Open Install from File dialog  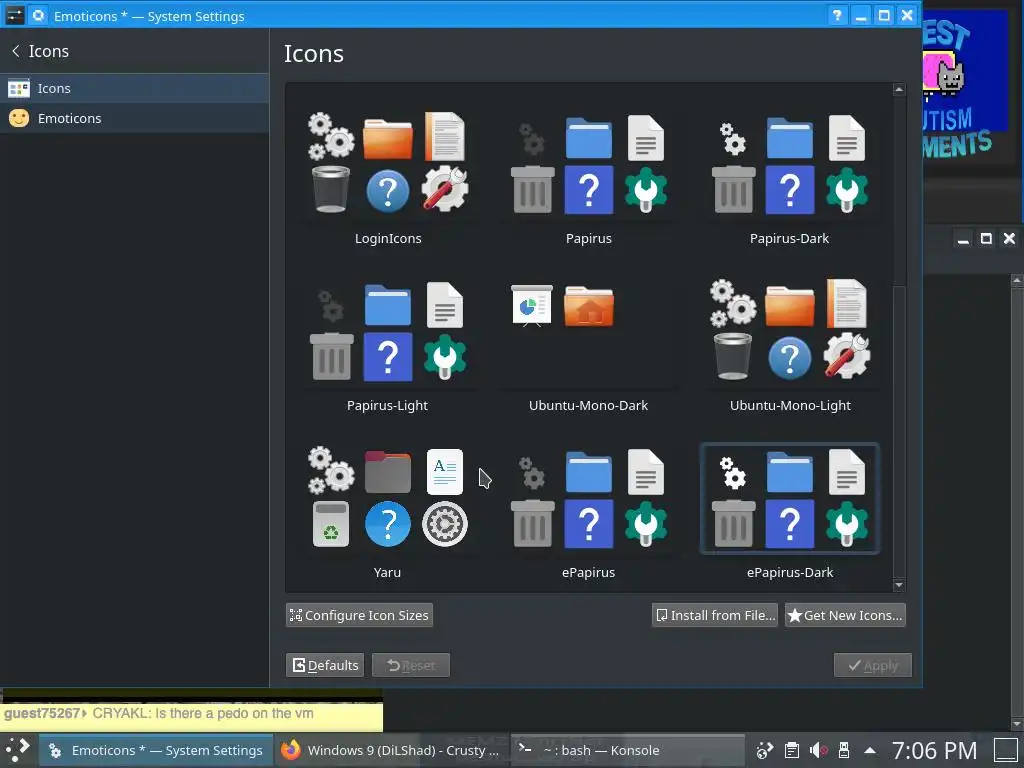[714, 615]
